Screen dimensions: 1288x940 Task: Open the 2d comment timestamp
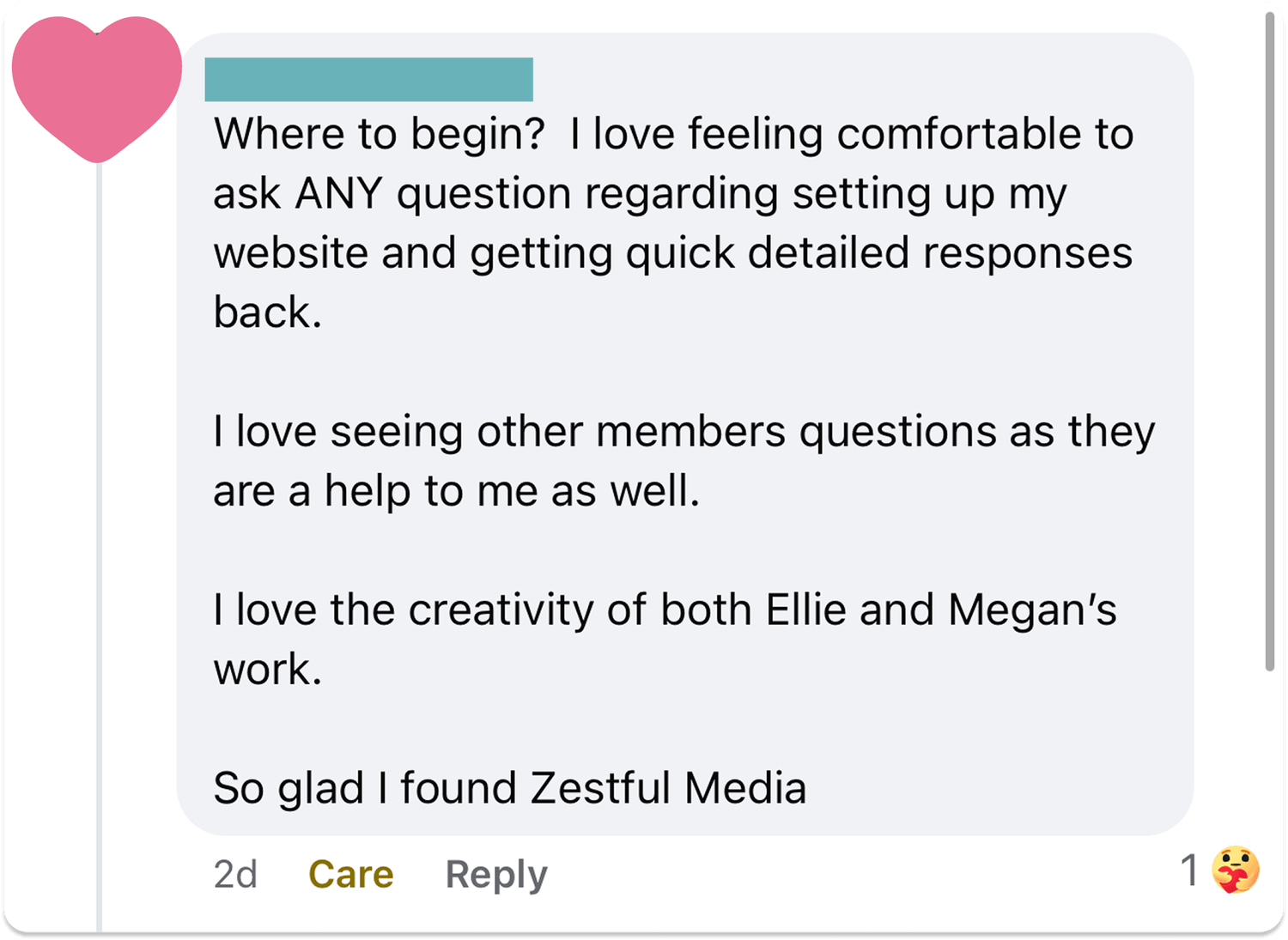[235, 875]
